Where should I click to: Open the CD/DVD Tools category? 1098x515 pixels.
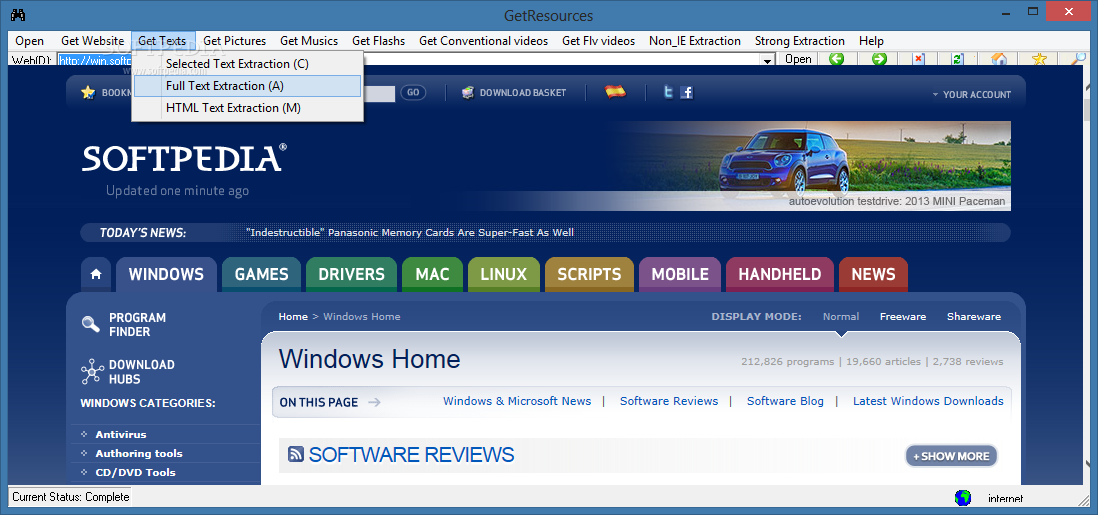click(x=135, y=472)
